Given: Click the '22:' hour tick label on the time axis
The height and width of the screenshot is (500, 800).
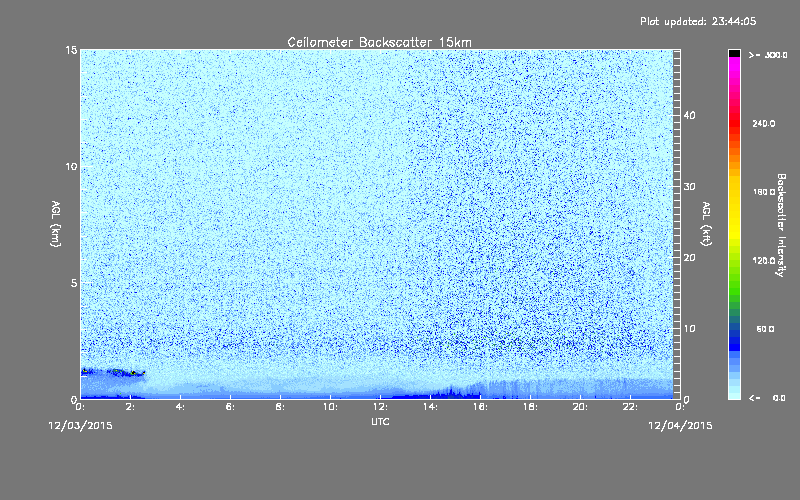Looking at the screenshot, I should click(630, 407).
